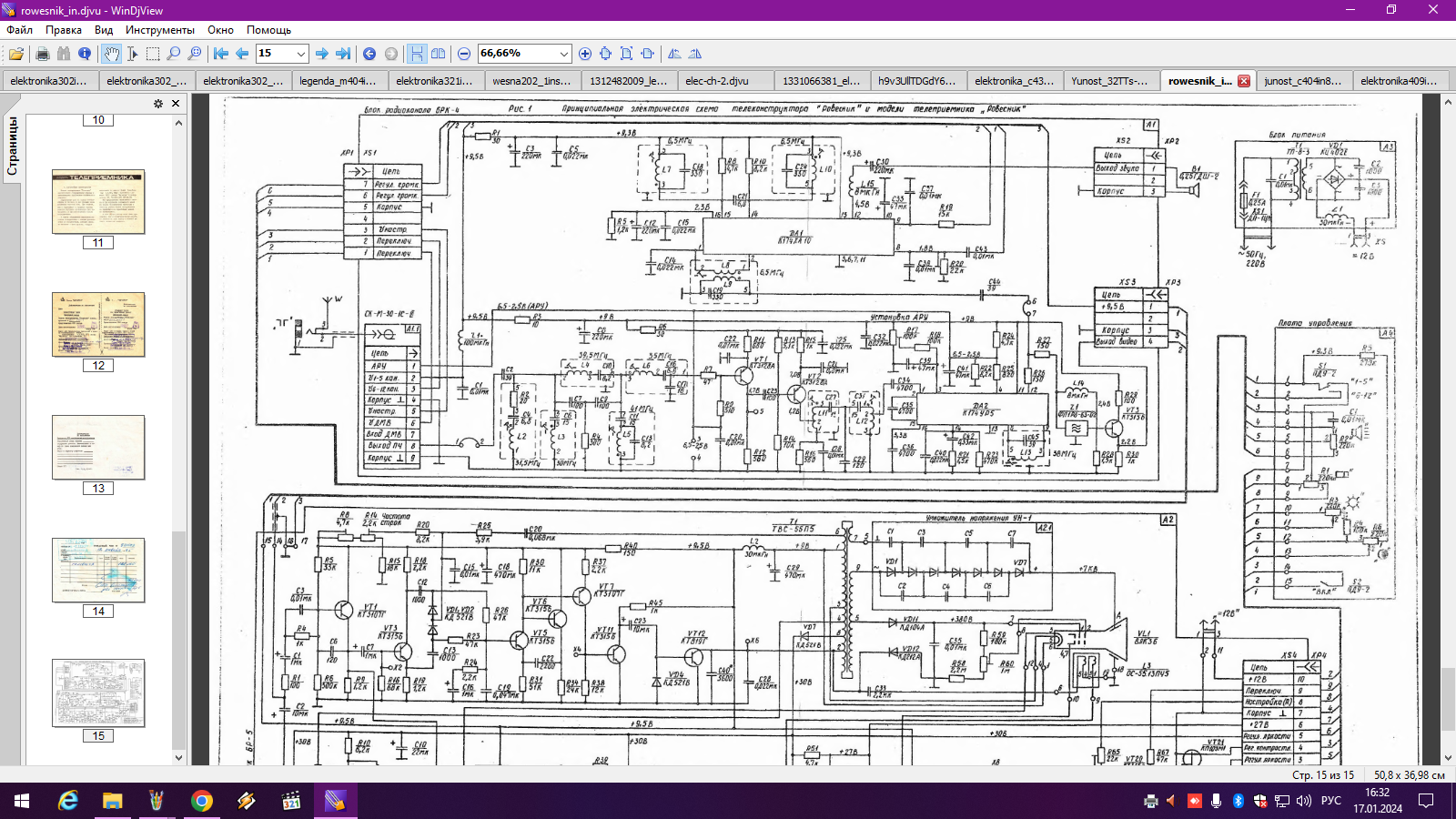Screen dimensions: 1456x819
Task: Close the rowesnik_in tab
Action: [x=1244, y=81]
